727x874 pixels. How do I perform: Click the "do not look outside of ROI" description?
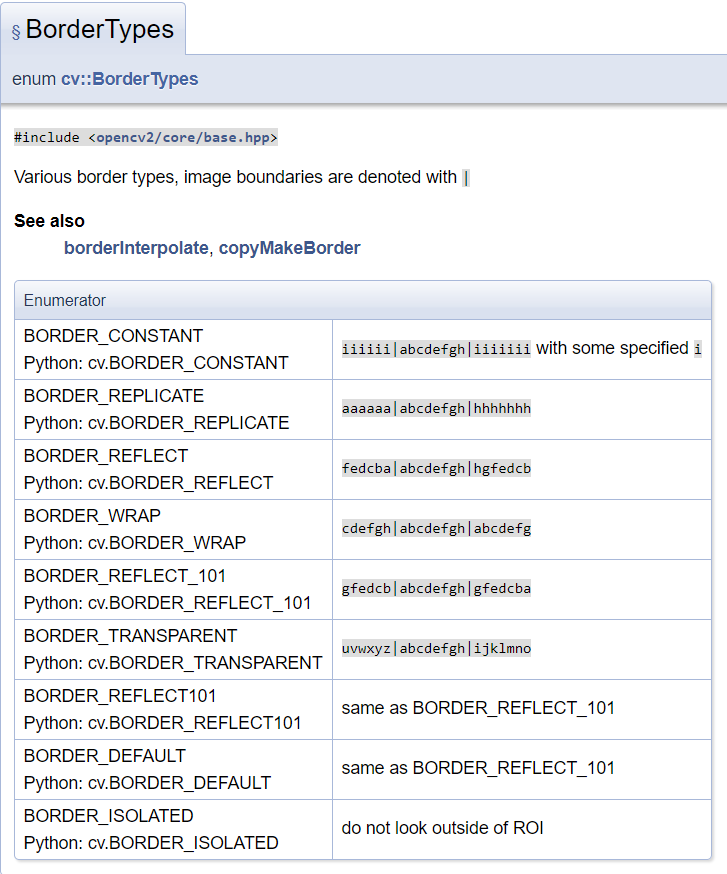pyautogui.click(x=442, y=828)
